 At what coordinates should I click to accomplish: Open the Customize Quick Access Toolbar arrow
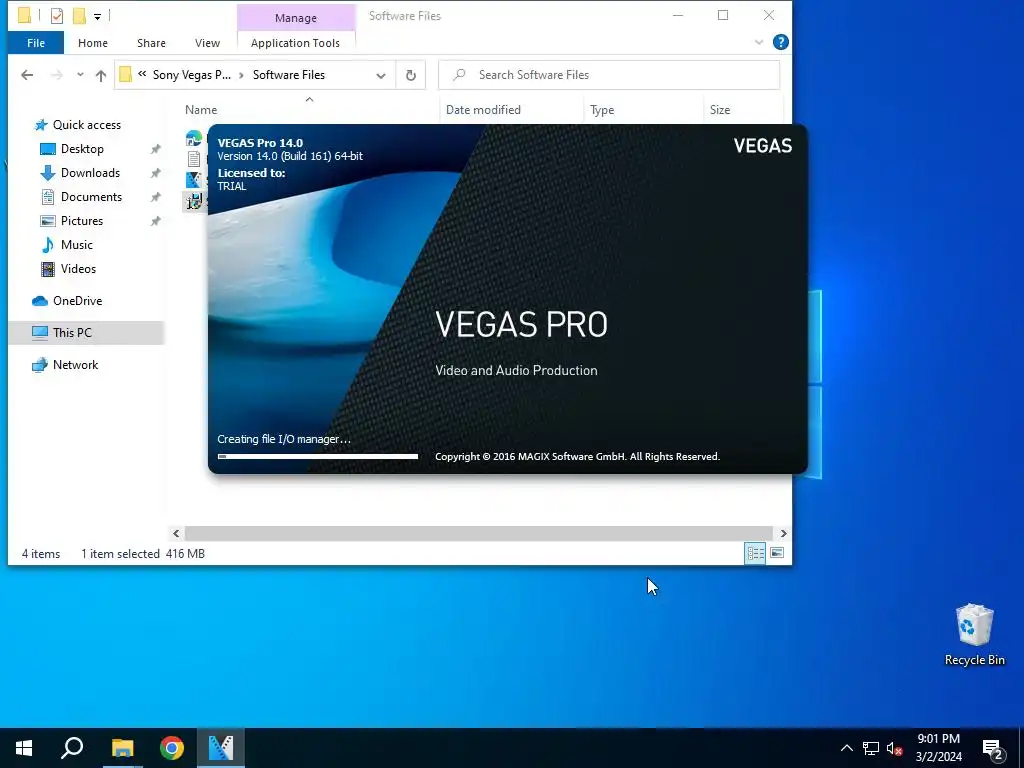(97, 16)
